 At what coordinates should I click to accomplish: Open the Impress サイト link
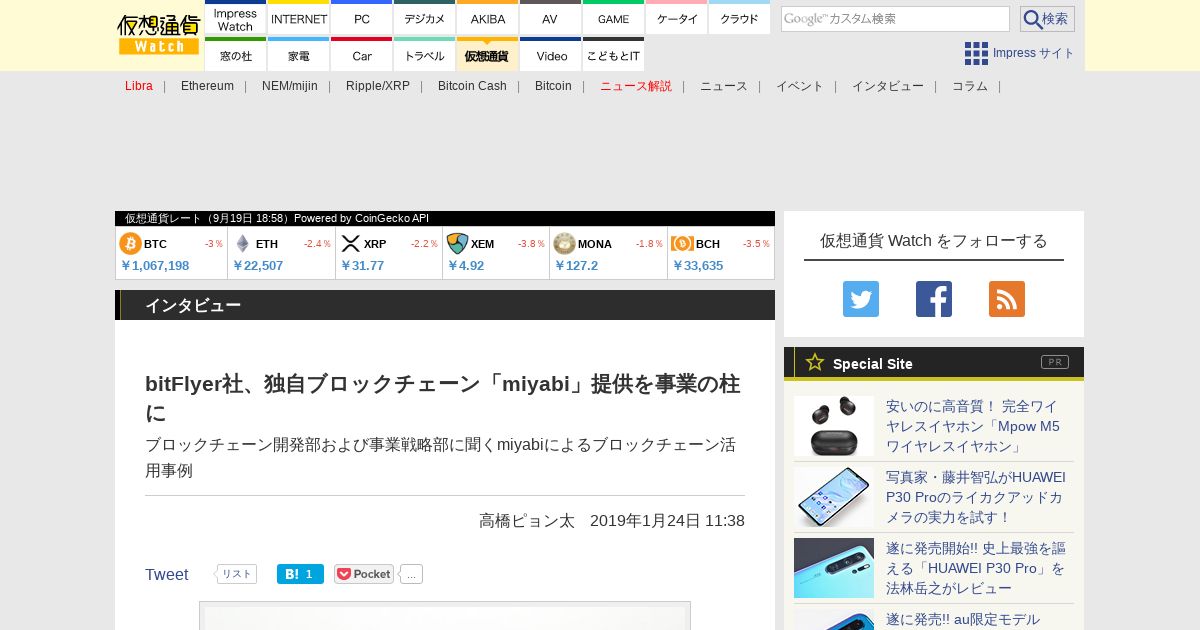coord(1033,53)
